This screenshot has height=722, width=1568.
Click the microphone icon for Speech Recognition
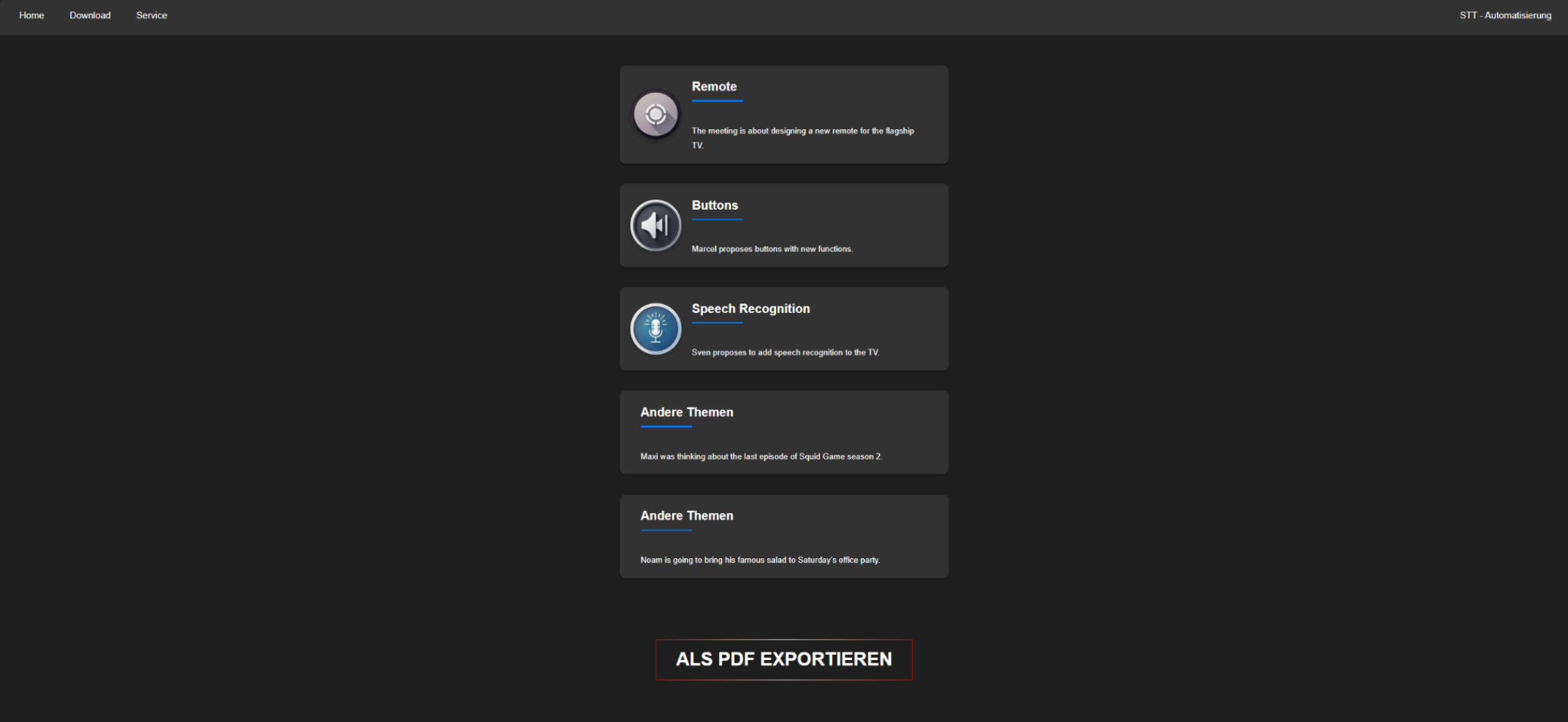pyautogui.click(x=655, y=329)
